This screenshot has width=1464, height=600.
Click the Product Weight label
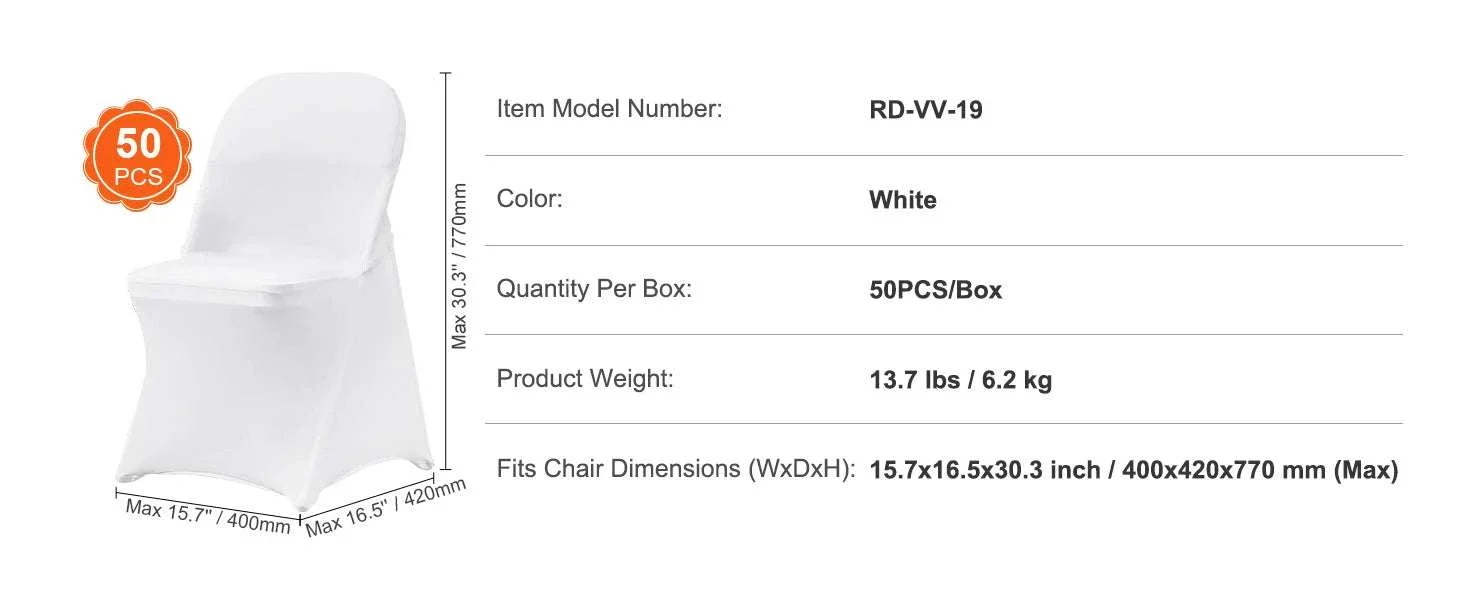coord(585,379)
